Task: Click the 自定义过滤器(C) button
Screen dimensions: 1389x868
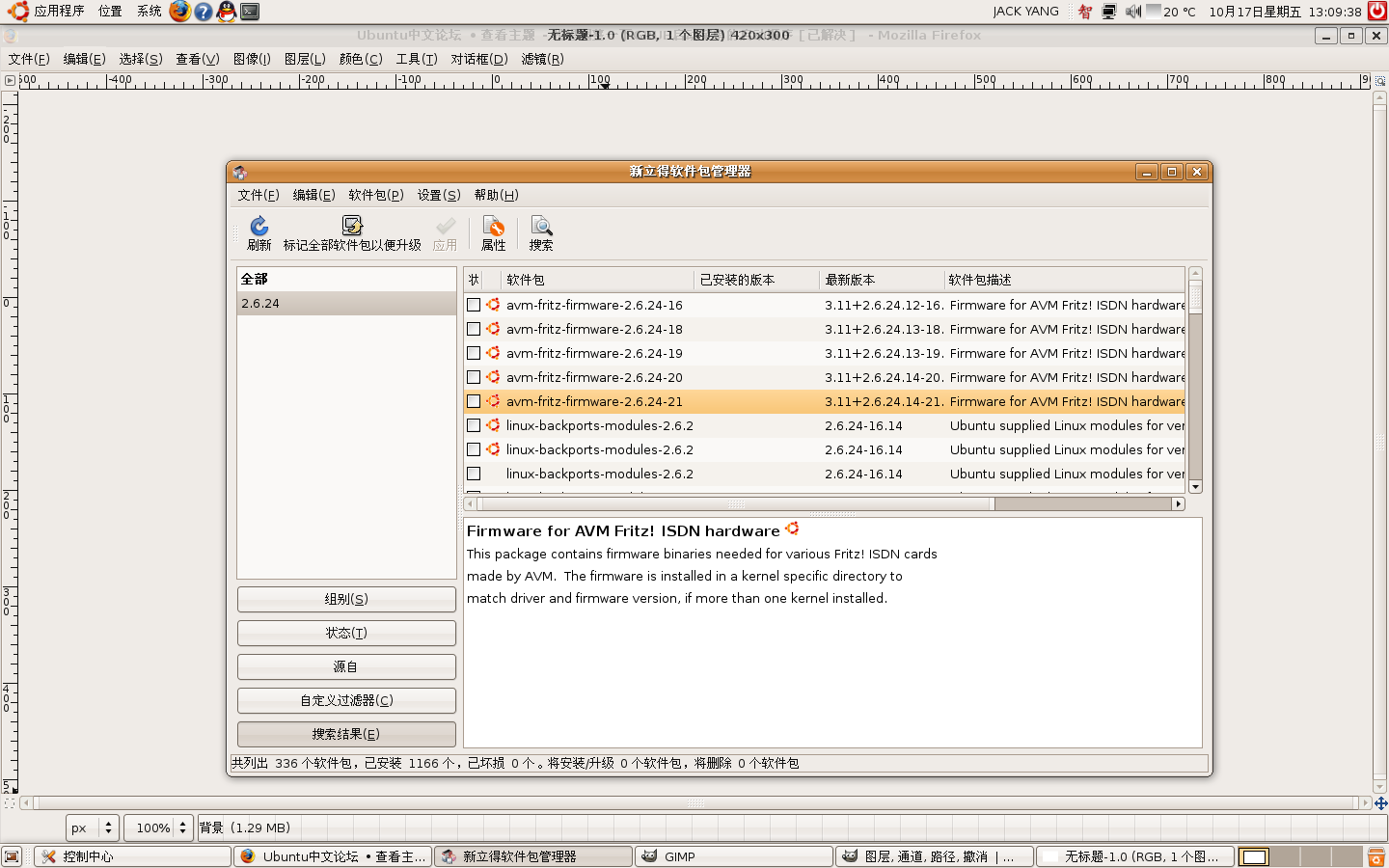Action: pyautogui.click(x=346, y=700)
